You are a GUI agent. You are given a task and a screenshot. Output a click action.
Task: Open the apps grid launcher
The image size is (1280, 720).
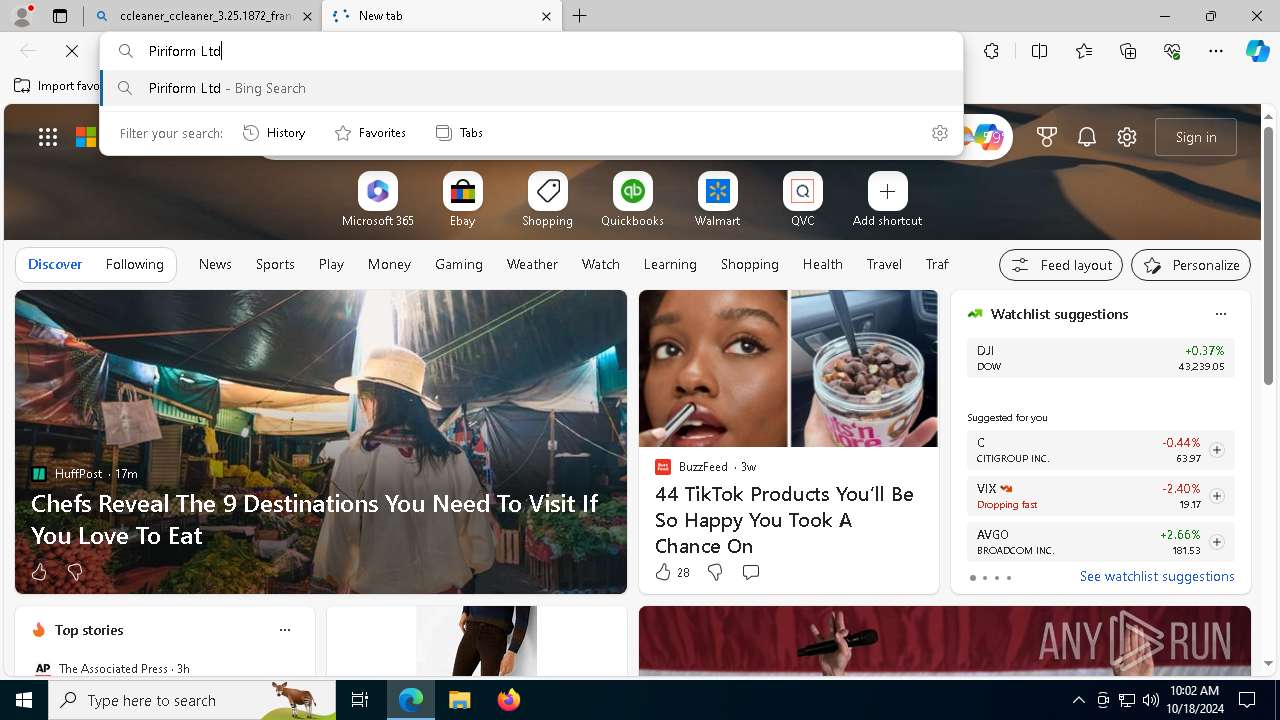pos(48,137)
